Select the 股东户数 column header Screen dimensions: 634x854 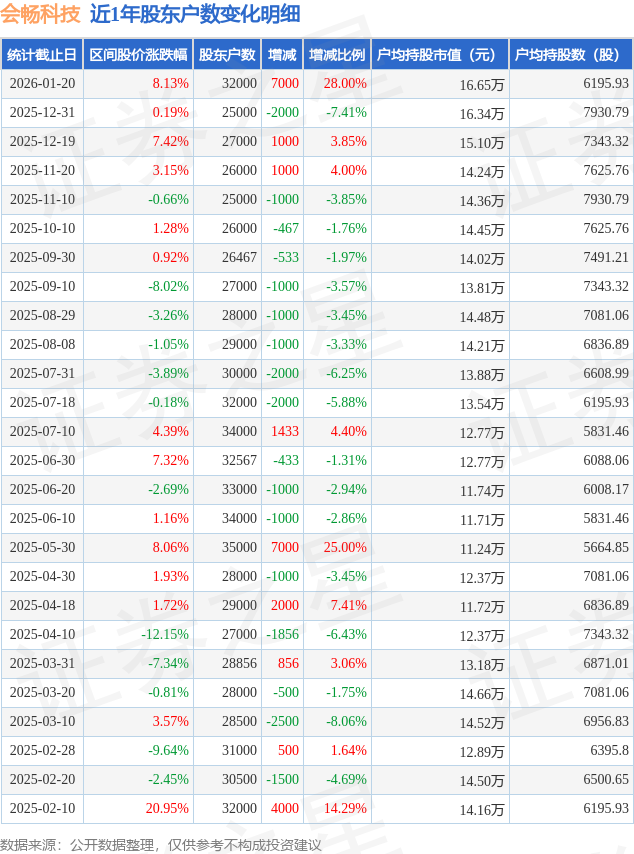pos(227,55)
